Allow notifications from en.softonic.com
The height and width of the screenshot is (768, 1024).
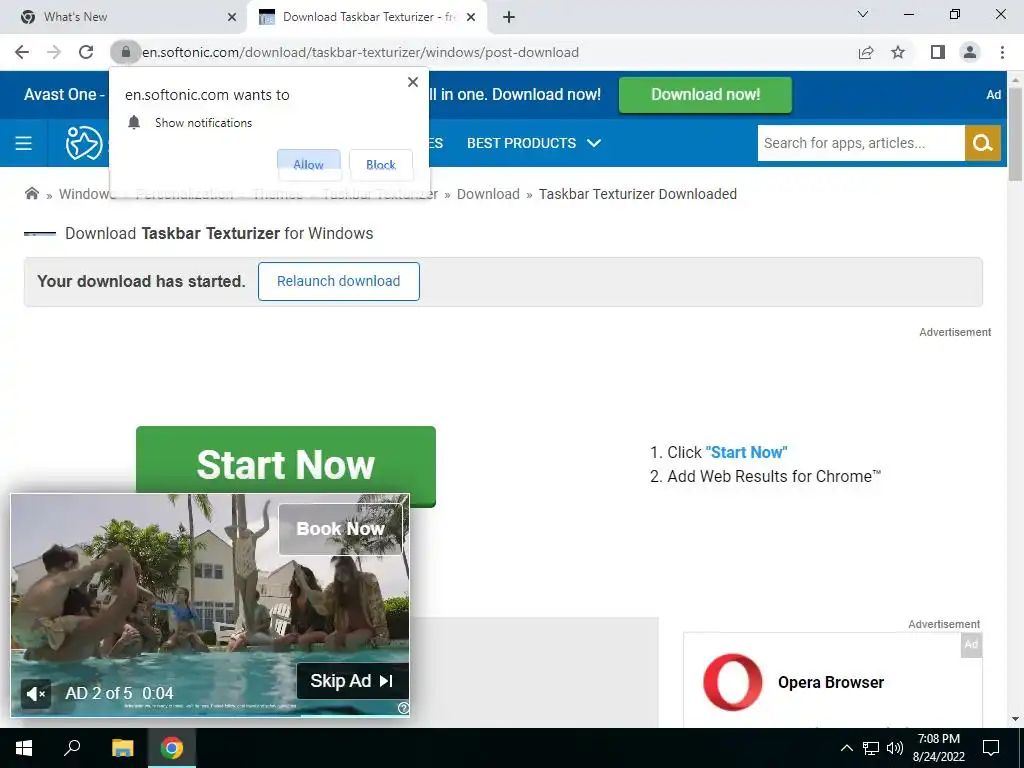308,165
